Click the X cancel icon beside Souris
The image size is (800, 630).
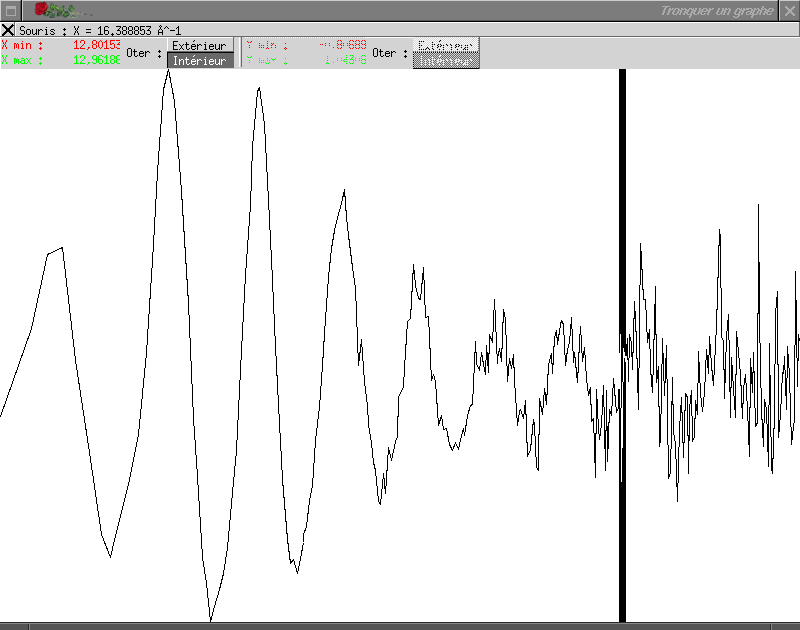coord(8,30)
